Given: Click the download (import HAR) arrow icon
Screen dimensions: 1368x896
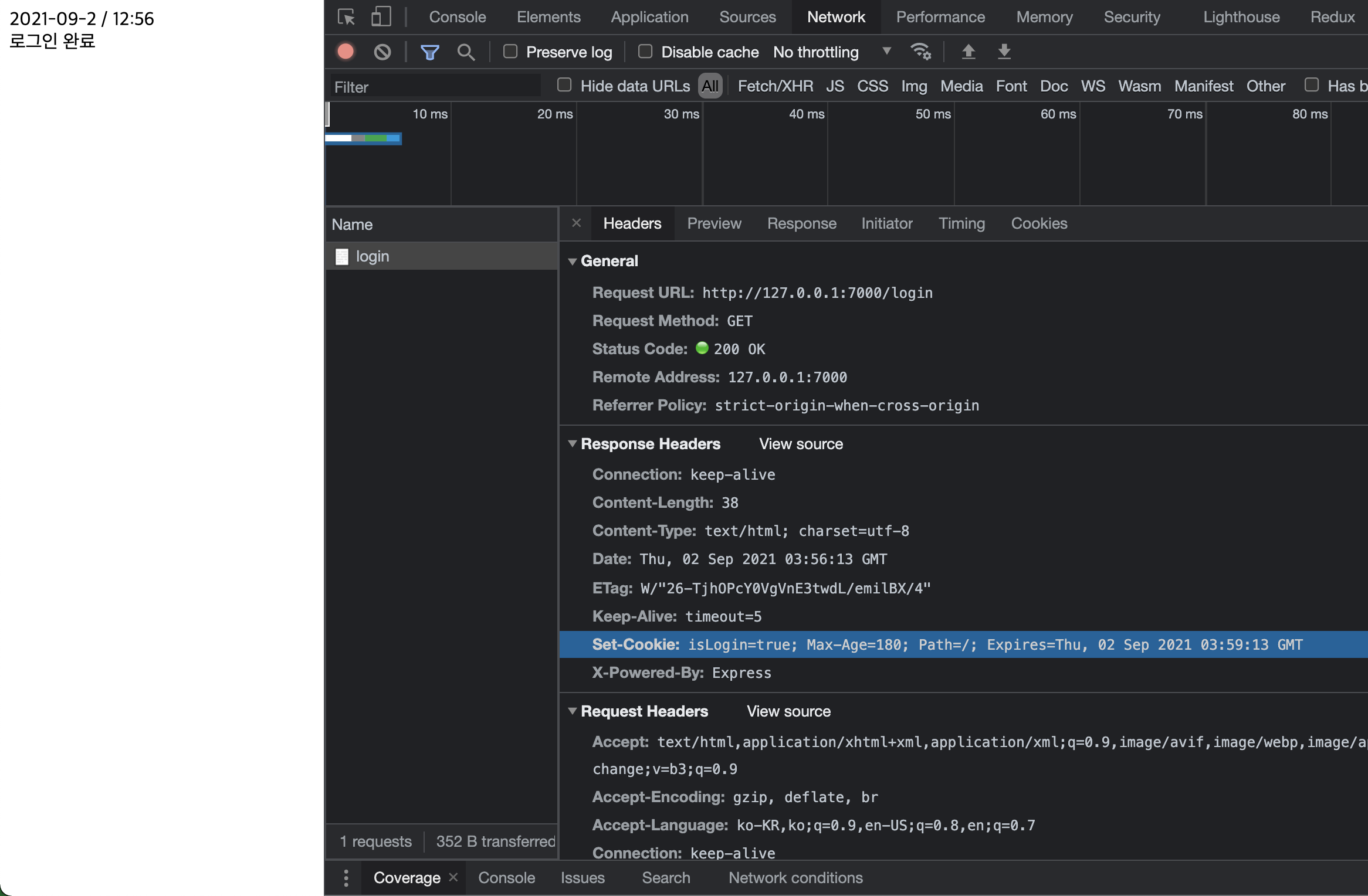Looking at the screenshot, I should 1003,51.
